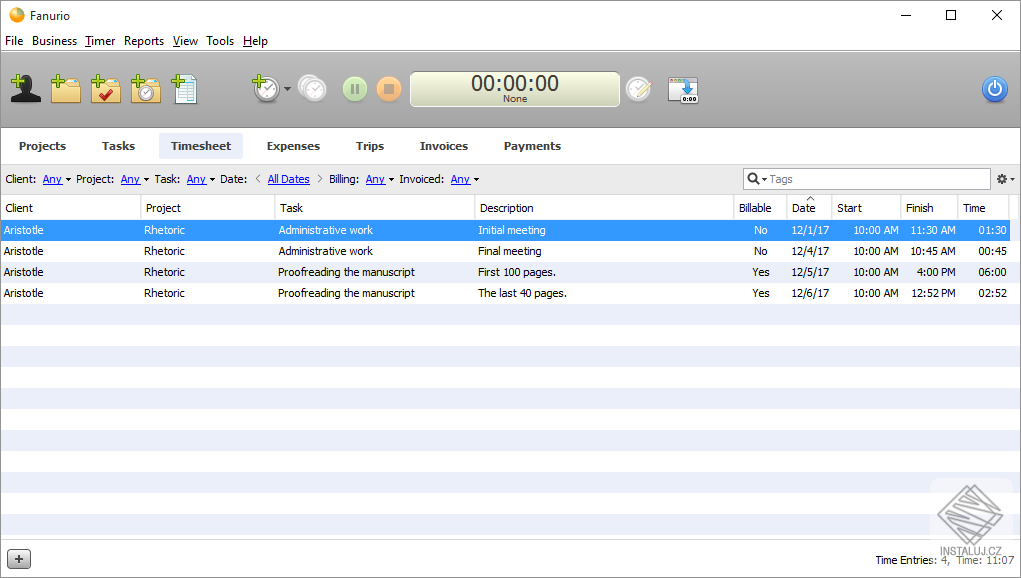This screenshot has height=578, width=1021.
Task: Click the New Time Entry folder icon with clock
Action: click(x=145, y=89)
